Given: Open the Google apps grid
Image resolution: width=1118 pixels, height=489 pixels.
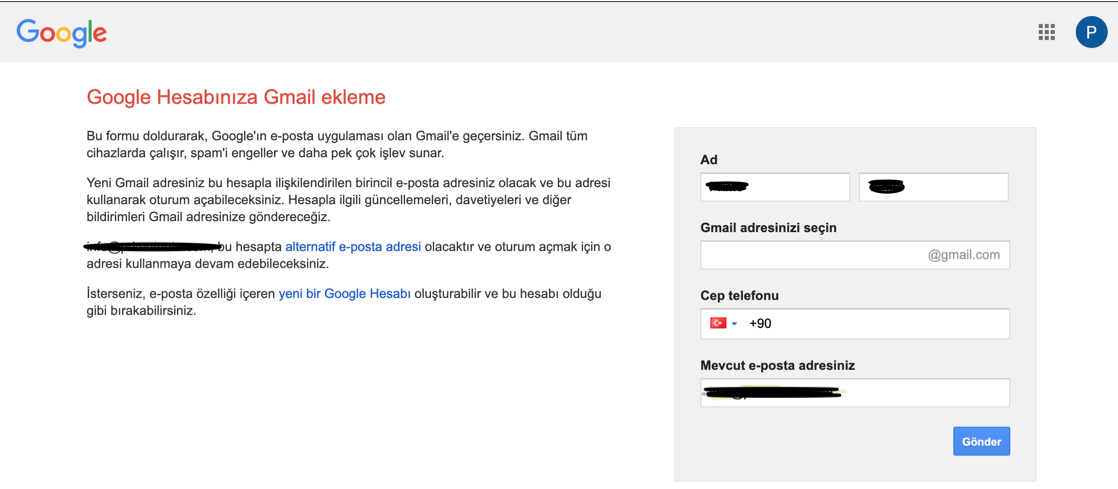Looking at the screenshot, I should coord(1046,32).
